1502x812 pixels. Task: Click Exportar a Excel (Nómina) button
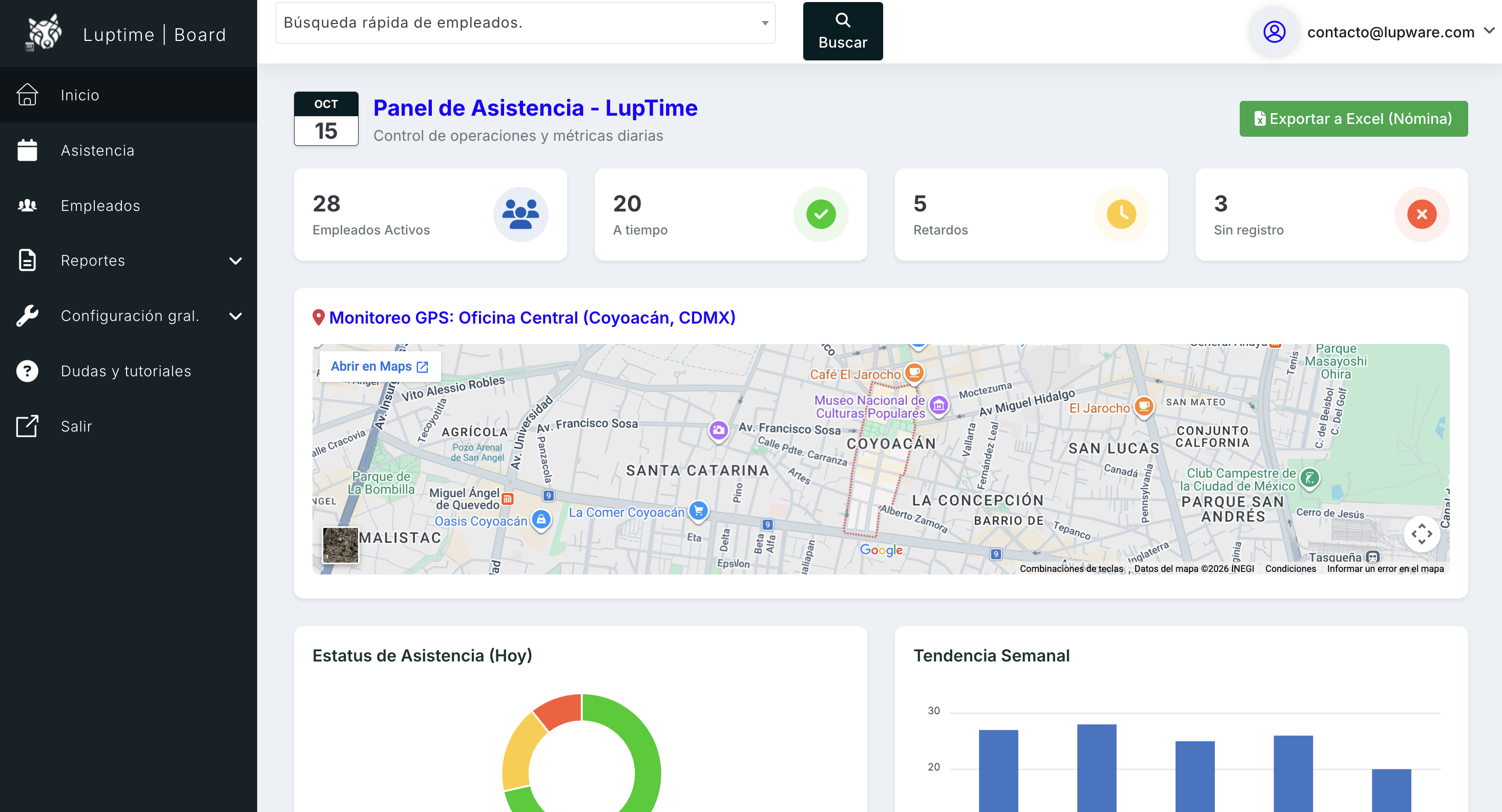pyautogui.click(x=1353, y=118)
